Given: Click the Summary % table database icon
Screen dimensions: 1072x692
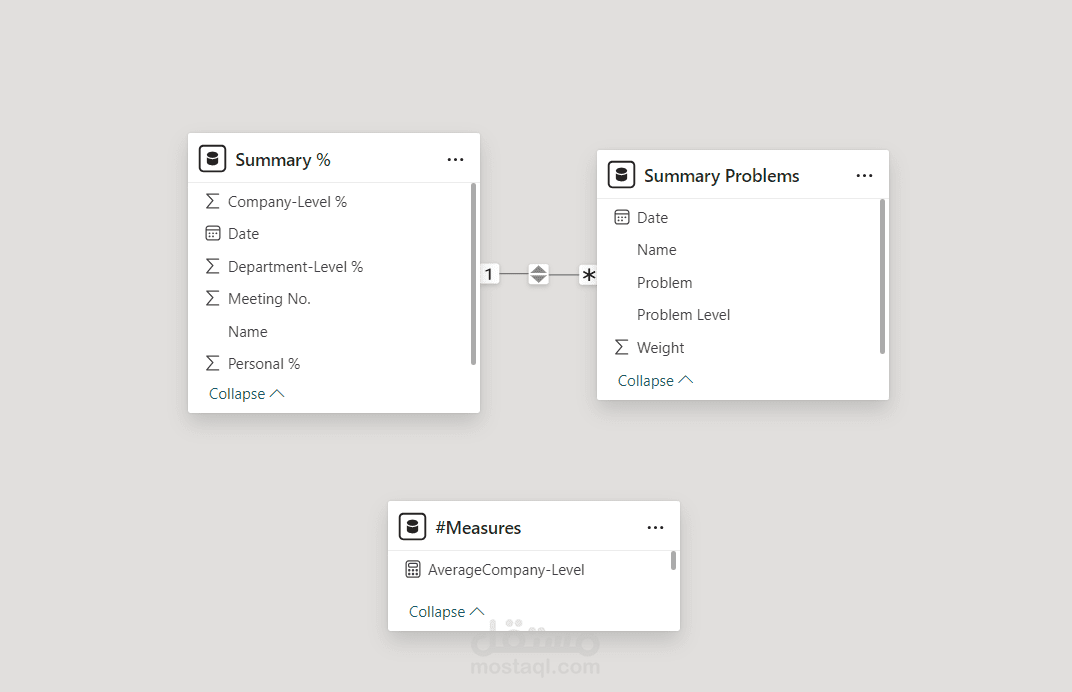Looking at the screenshot, I should pos(212,159).
